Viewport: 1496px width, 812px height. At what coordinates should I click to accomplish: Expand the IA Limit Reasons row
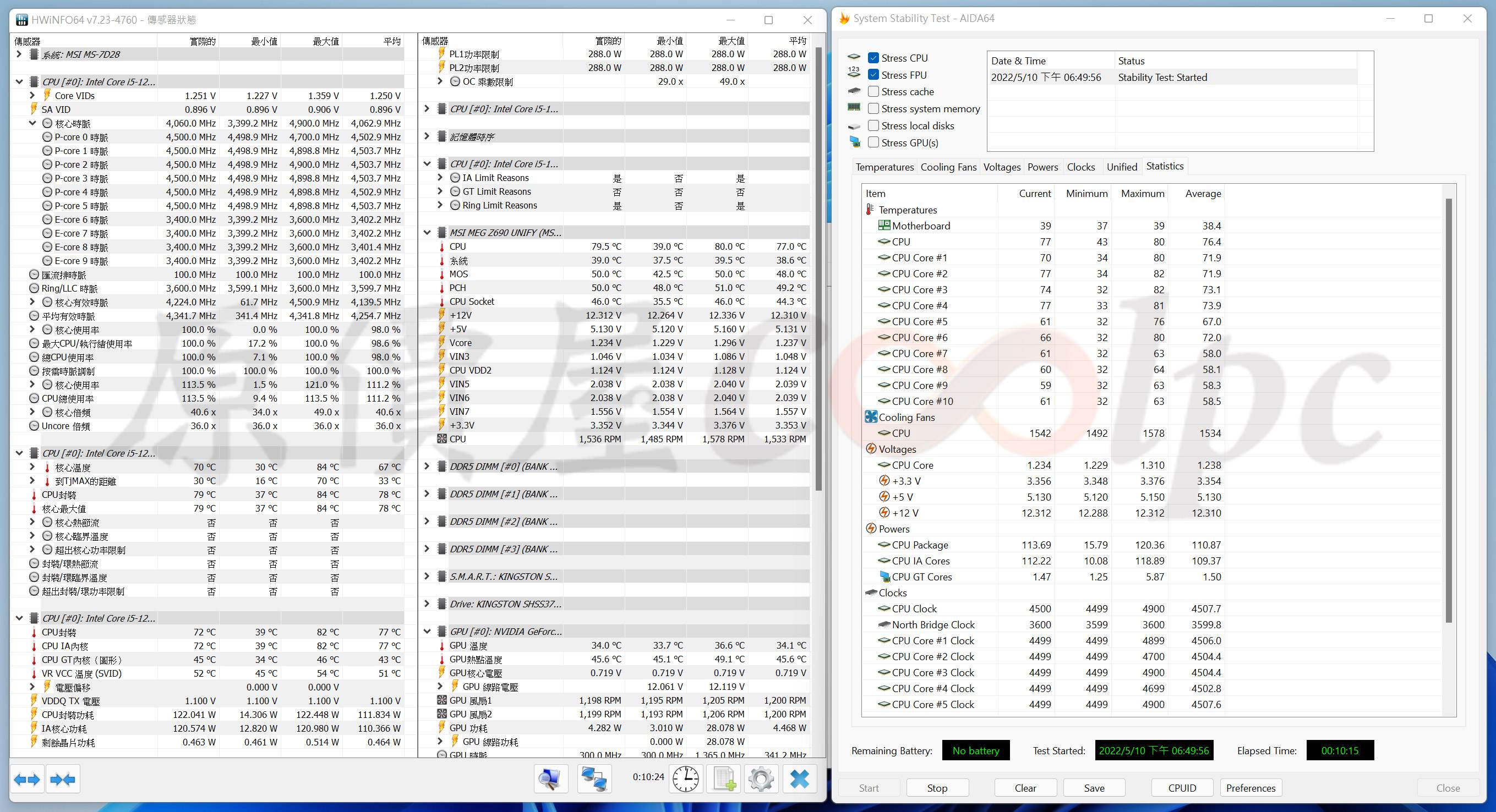tap(440, 178)
